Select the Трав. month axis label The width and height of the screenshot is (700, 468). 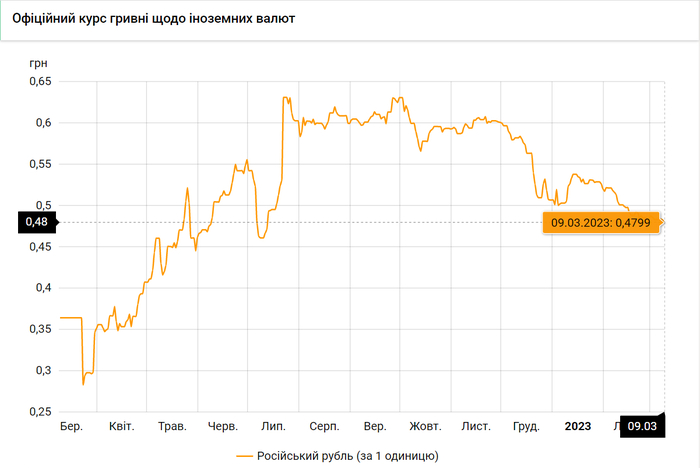(172, 427)
